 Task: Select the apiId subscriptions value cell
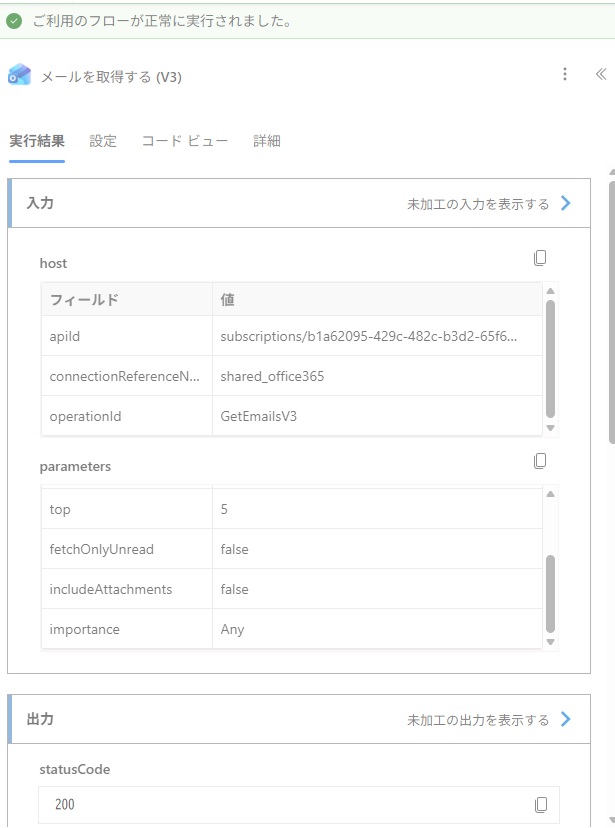(377, 336)
